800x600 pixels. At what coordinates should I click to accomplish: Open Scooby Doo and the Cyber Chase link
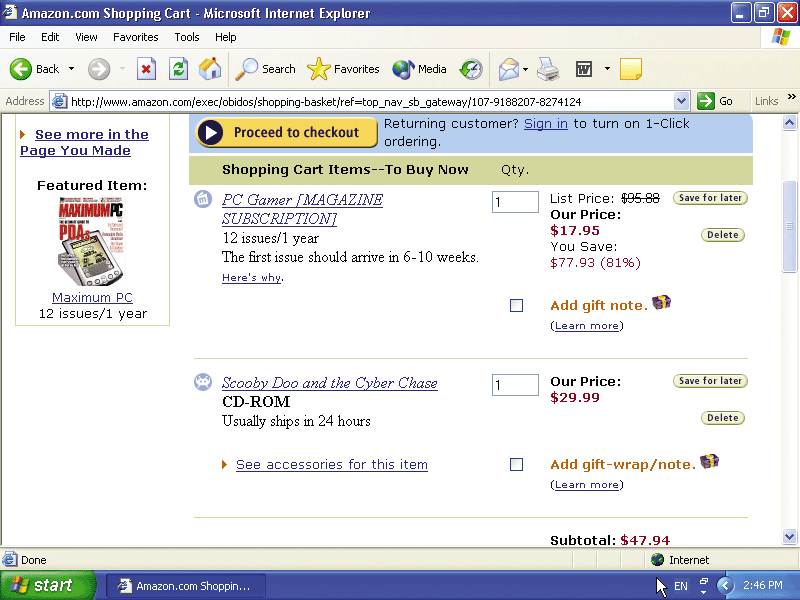click(x=330, y=383)
